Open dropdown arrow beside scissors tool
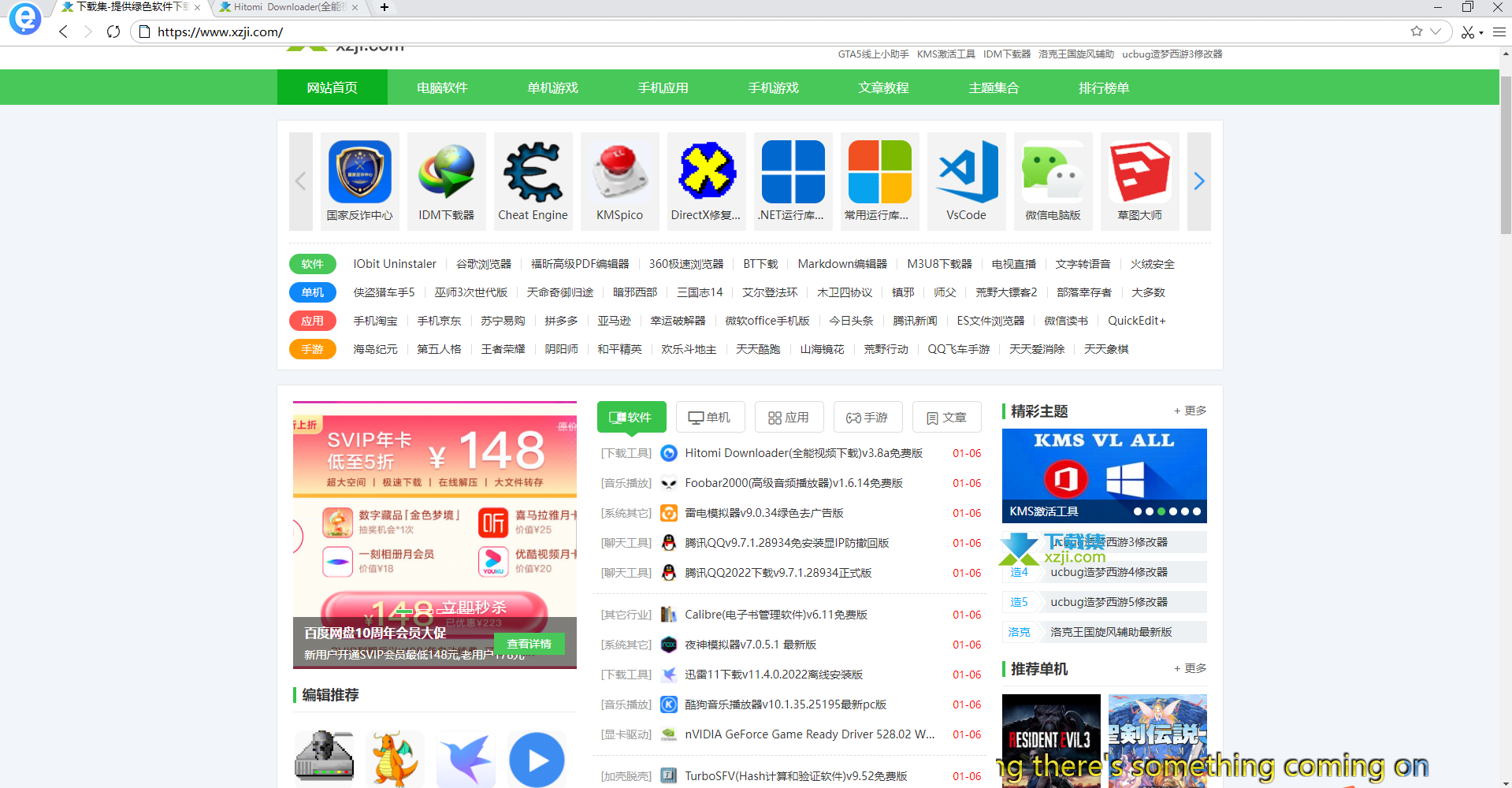 pos(1481,33)
